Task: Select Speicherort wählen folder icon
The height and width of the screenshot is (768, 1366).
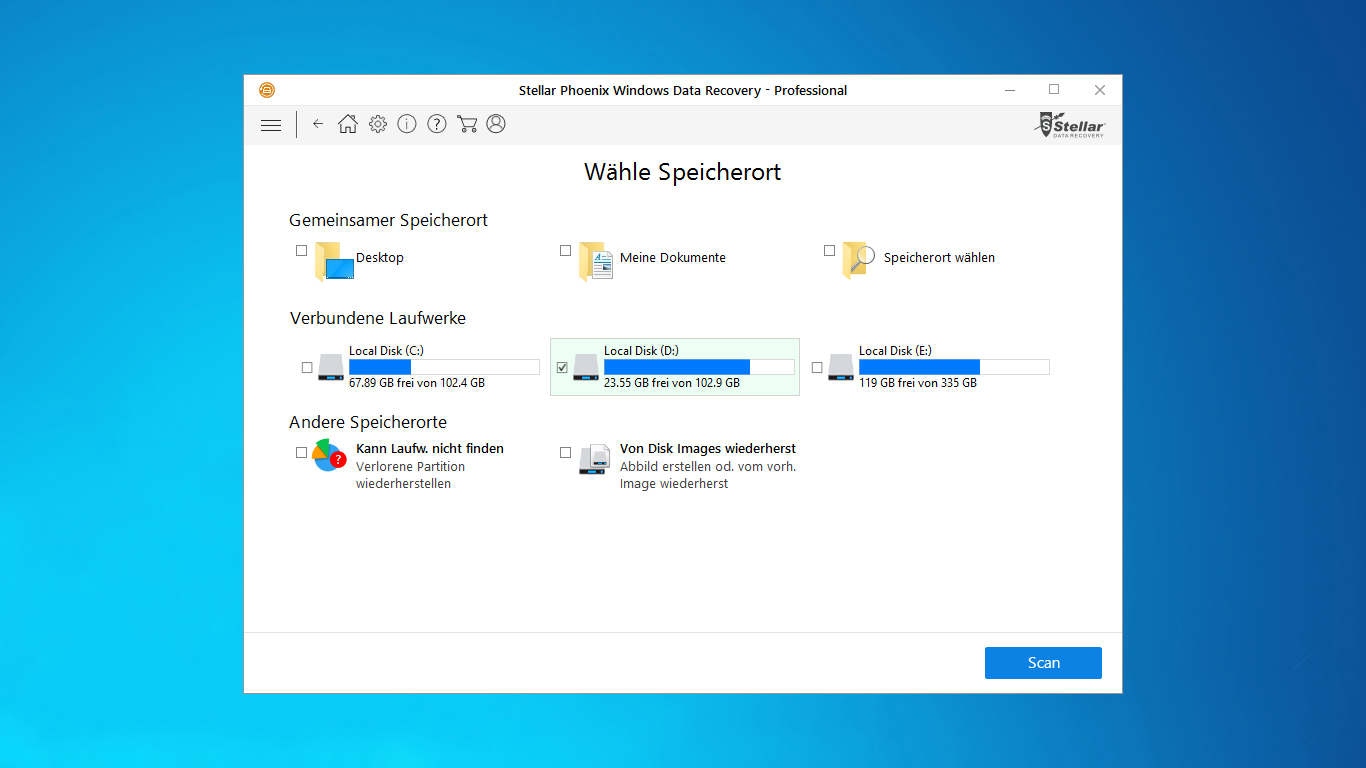Action: 860,260
